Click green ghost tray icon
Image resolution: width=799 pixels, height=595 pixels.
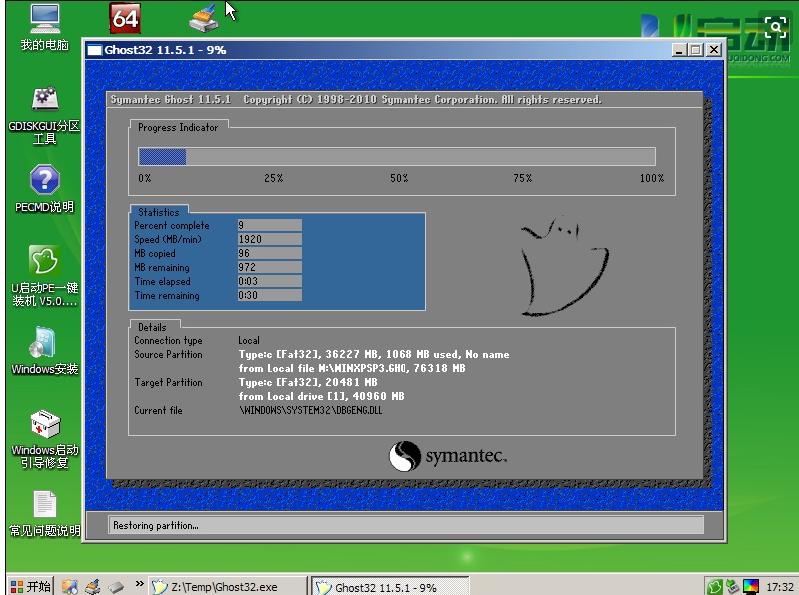[x=715, y=587]
